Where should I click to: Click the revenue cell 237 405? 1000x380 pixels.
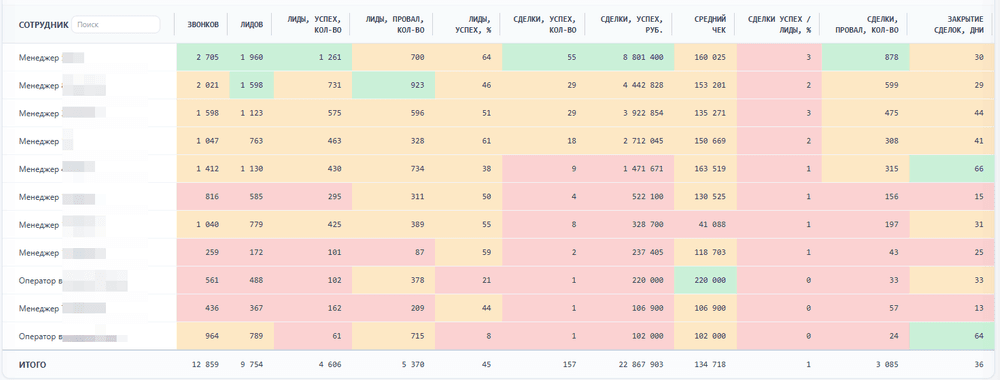coord(630,253)
